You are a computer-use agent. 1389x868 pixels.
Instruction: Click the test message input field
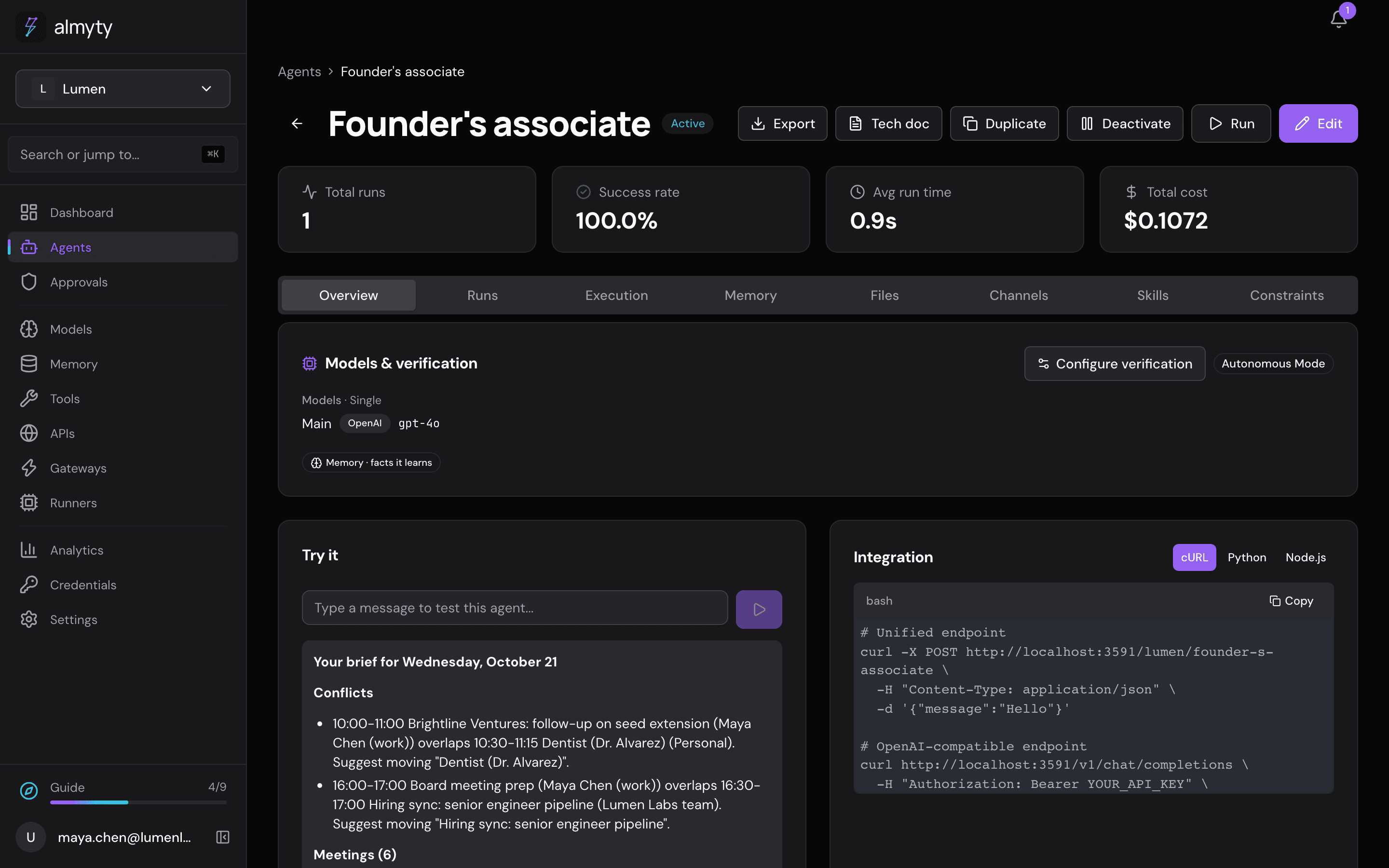[x=515, y=608]
